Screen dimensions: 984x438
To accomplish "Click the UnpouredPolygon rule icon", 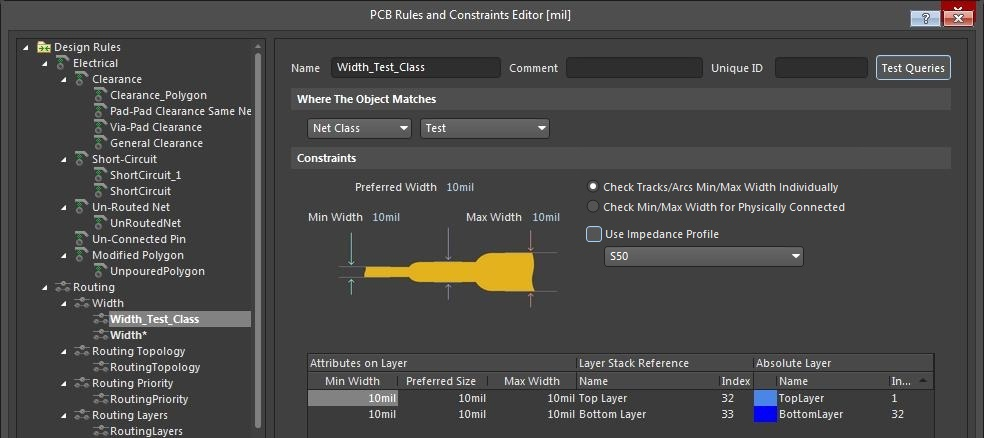I will pyautogui.click(x=100, y=271).
